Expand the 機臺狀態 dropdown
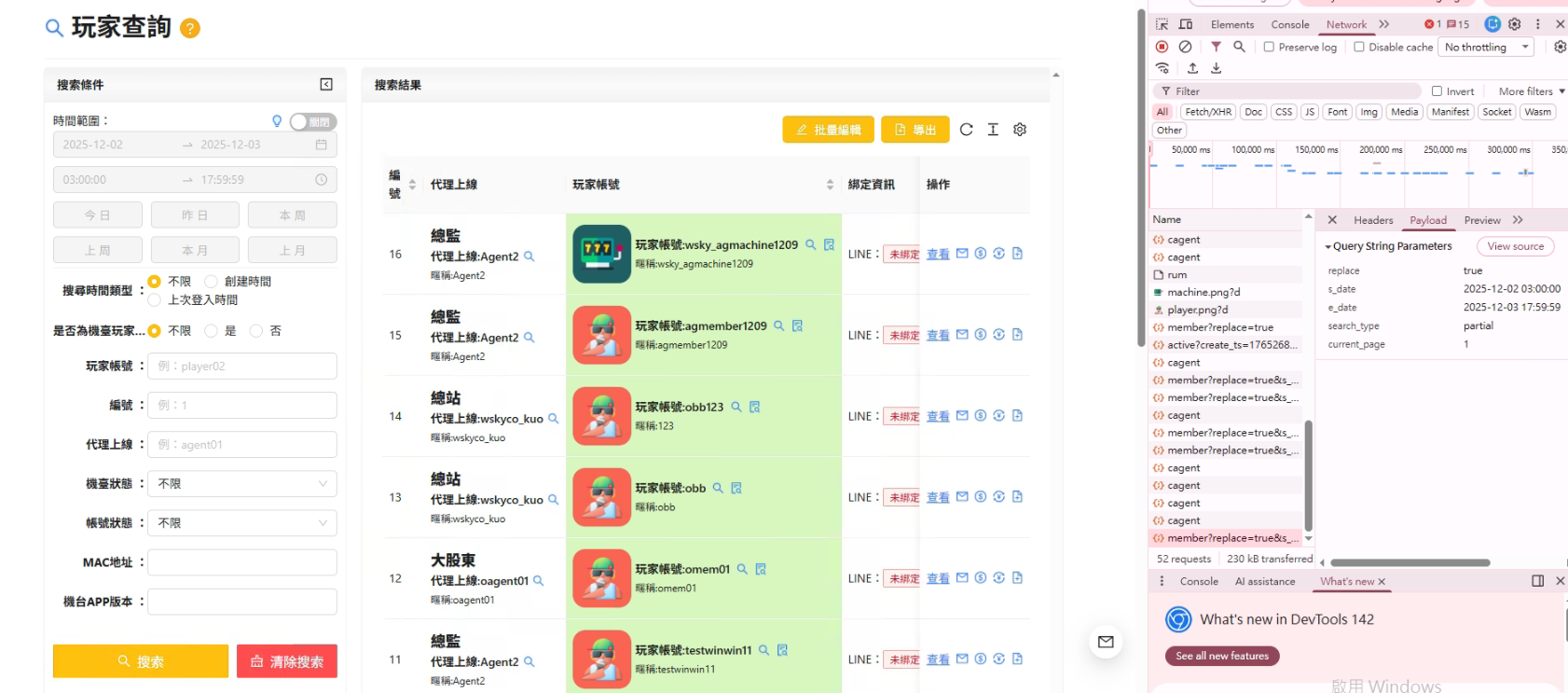This screenshot has height=693, width=1568. (242, 484)
